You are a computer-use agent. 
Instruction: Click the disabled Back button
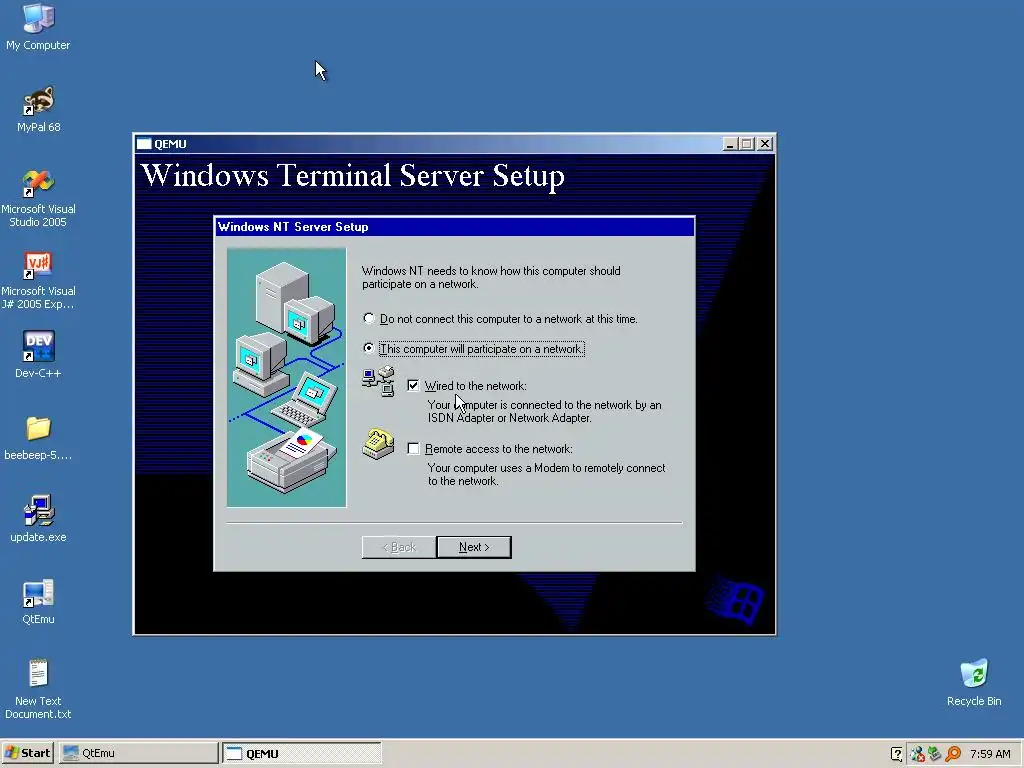click(x=399, y=547)
